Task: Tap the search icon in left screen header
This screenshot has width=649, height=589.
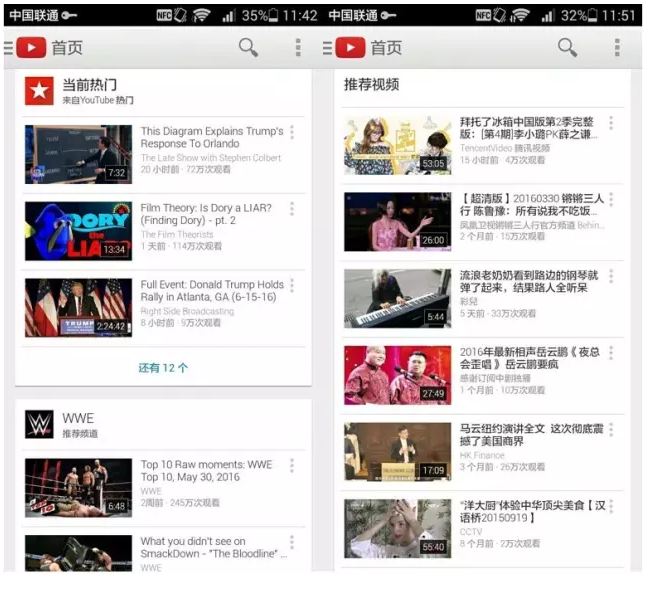Action: [248, 47]
